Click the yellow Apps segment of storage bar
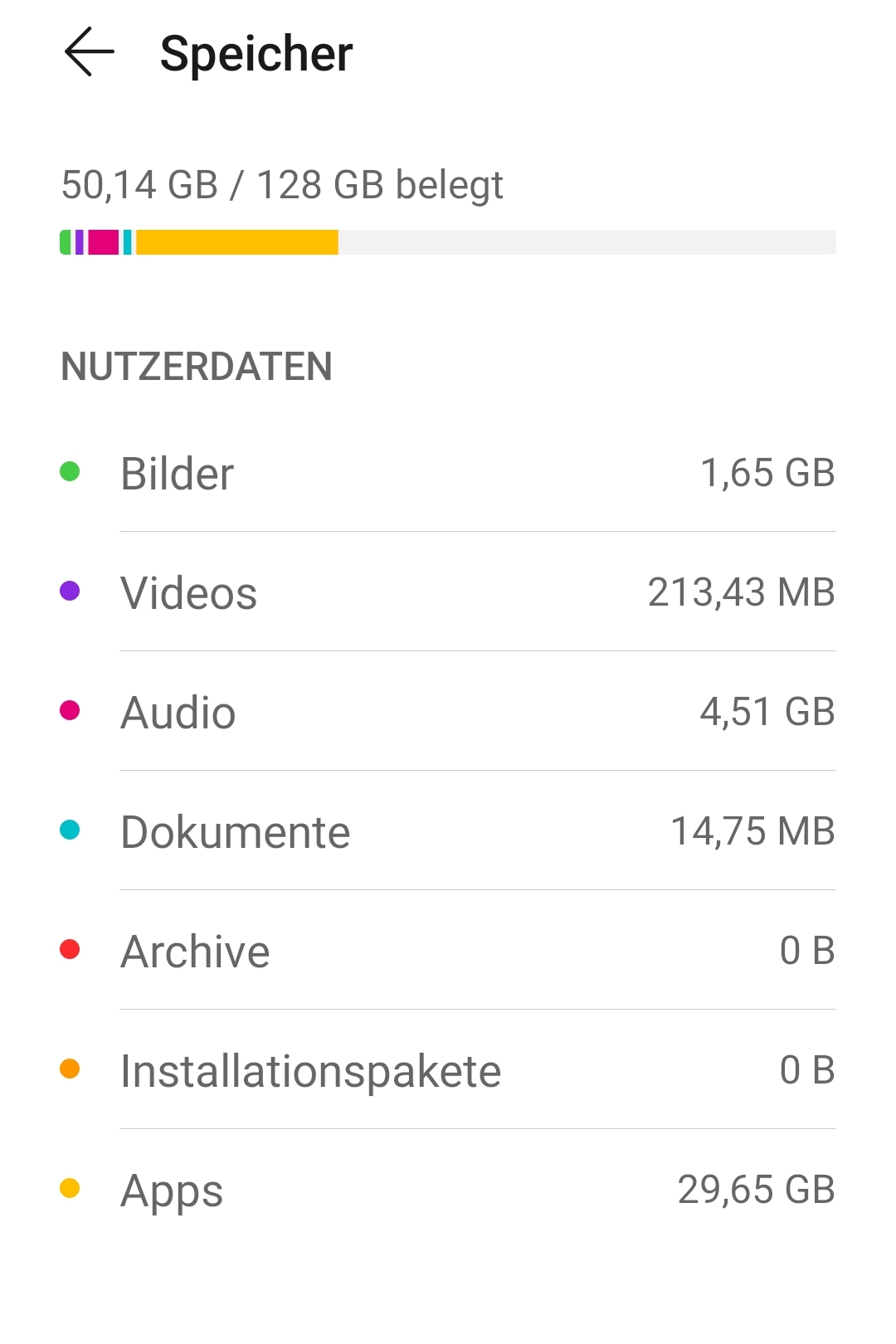896x1344 pixels. (x=237, y=242)
